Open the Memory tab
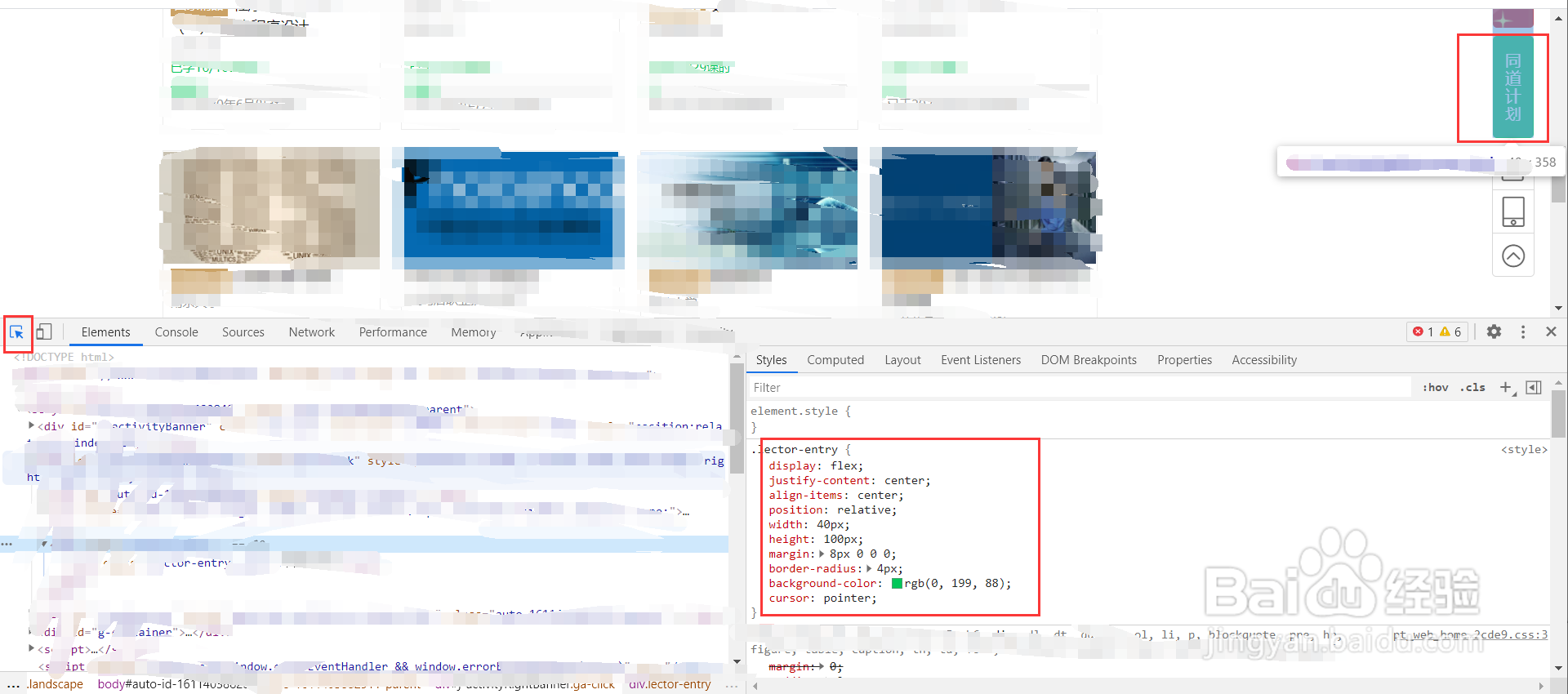The height and width of the screenshot is (694, 1568). click(474, 332)
